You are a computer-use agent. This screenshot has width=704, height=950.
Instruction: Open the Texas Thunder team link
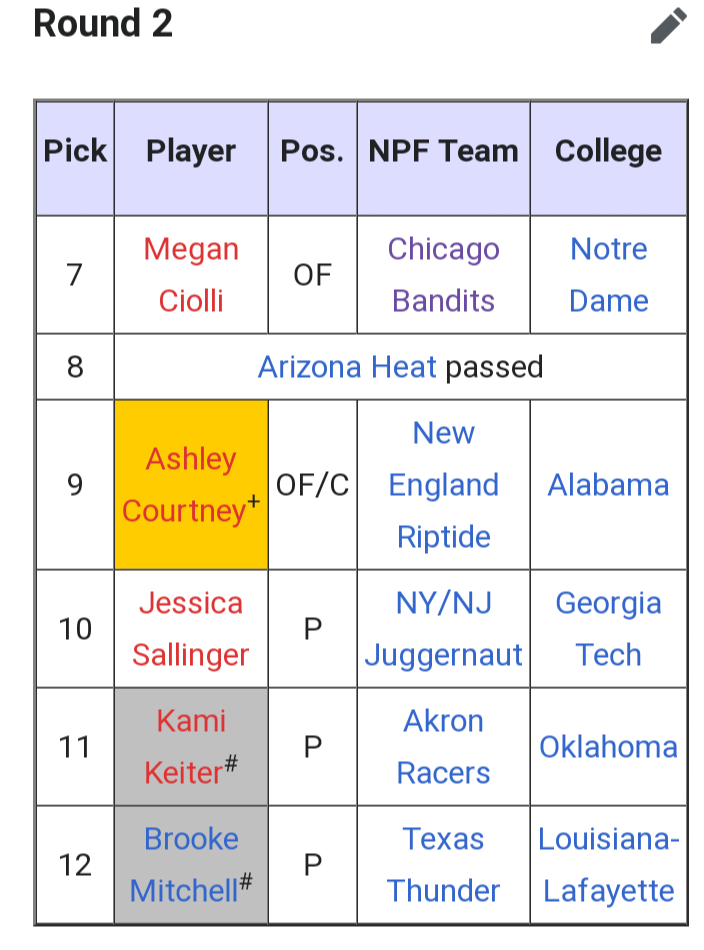443,865
